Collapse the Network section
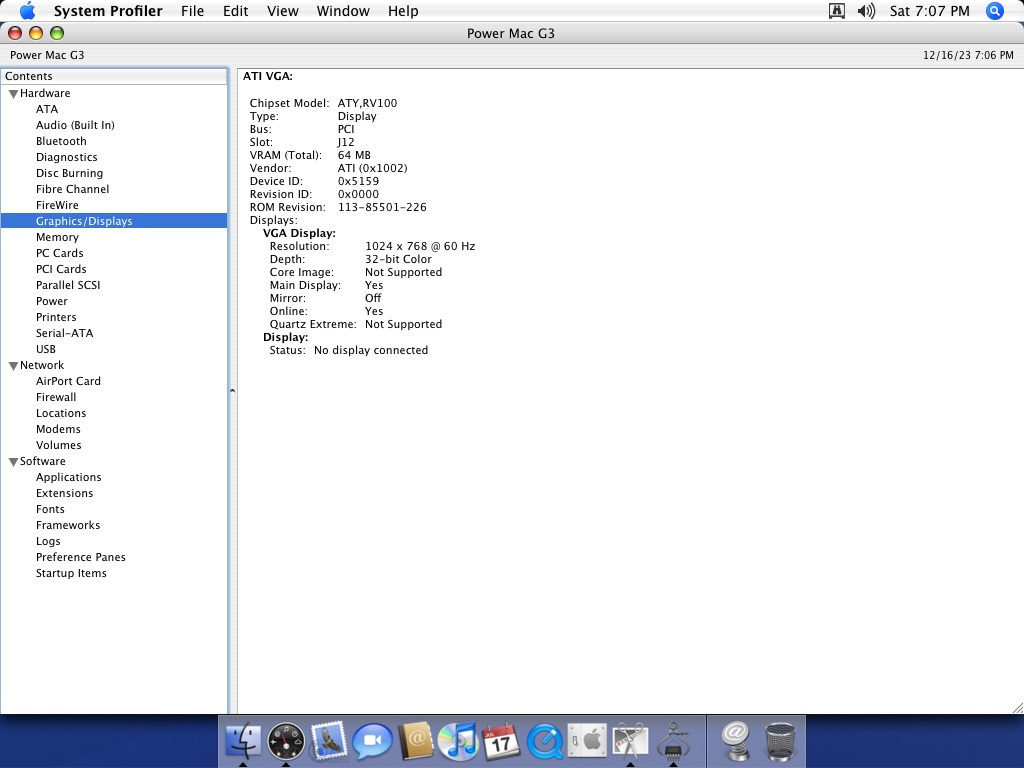 (x=13, y=366)
